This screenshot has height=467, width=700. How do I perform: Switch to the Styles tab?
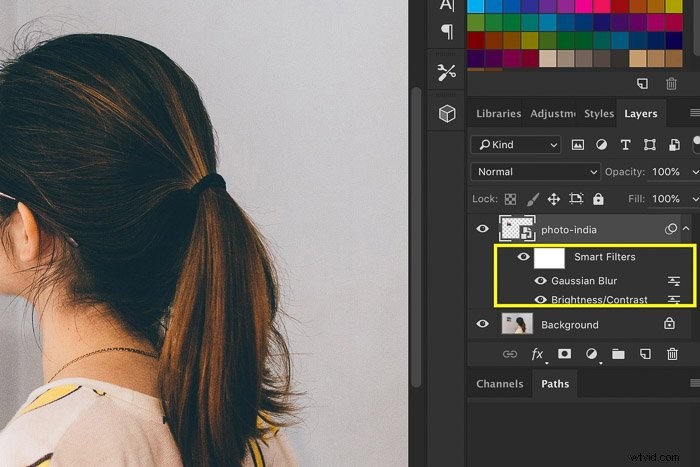pyautogui.click(x=599, y=113)
